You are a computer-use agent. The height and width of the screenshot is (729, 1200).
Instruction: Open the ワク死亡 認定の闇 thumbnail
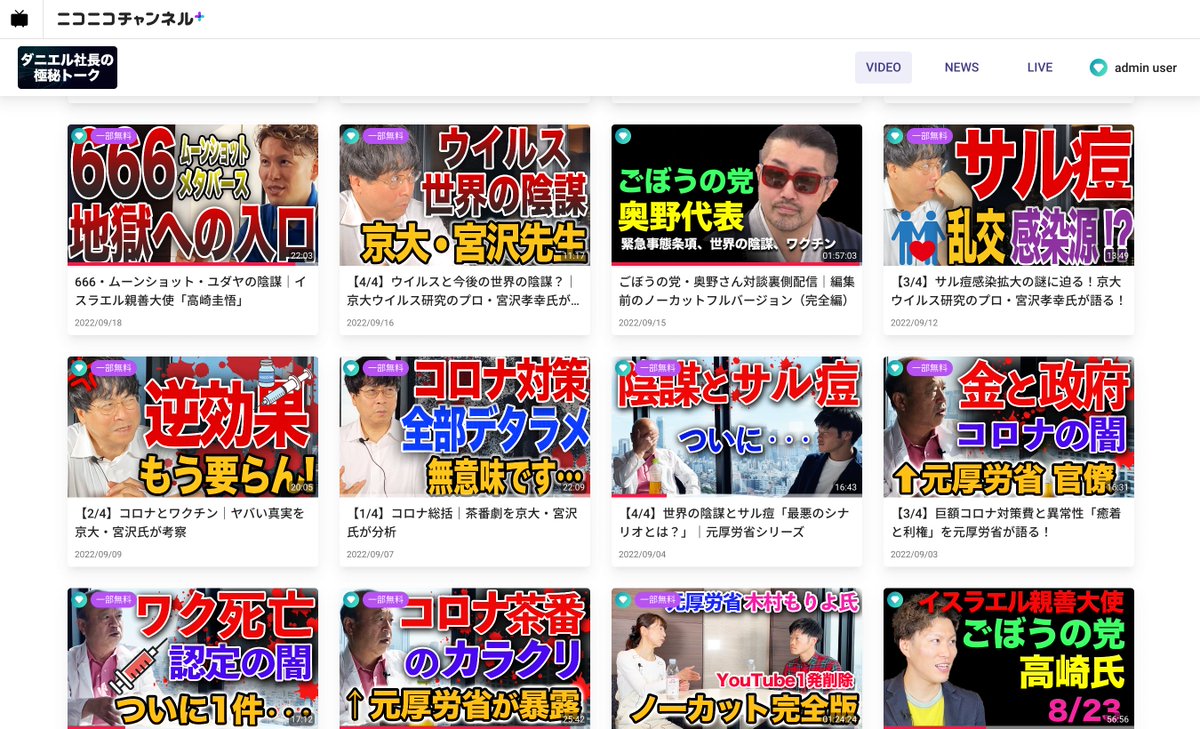pos(193,658)
